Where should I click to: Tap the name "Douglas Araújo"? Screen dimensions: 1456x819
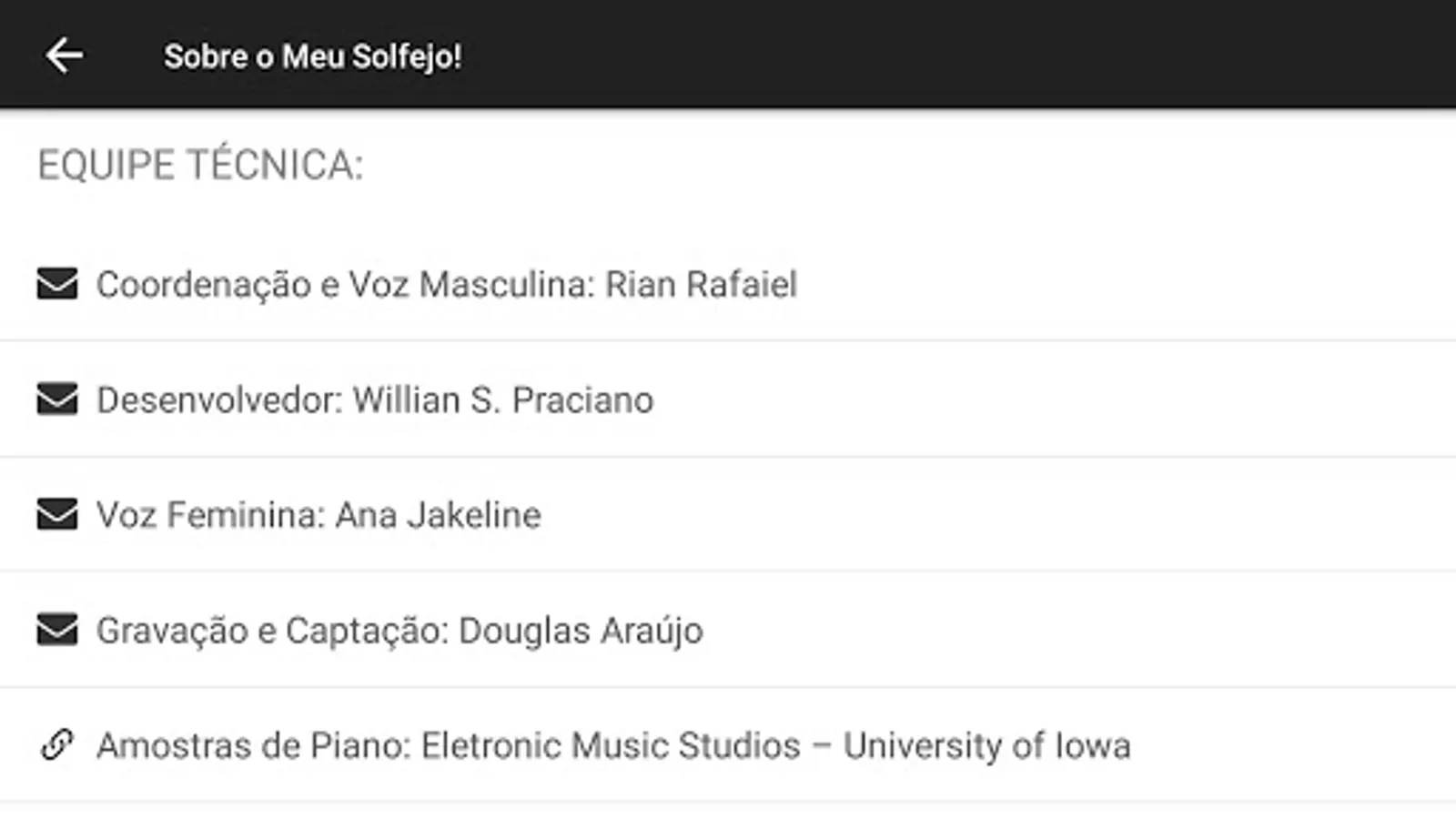581,631
